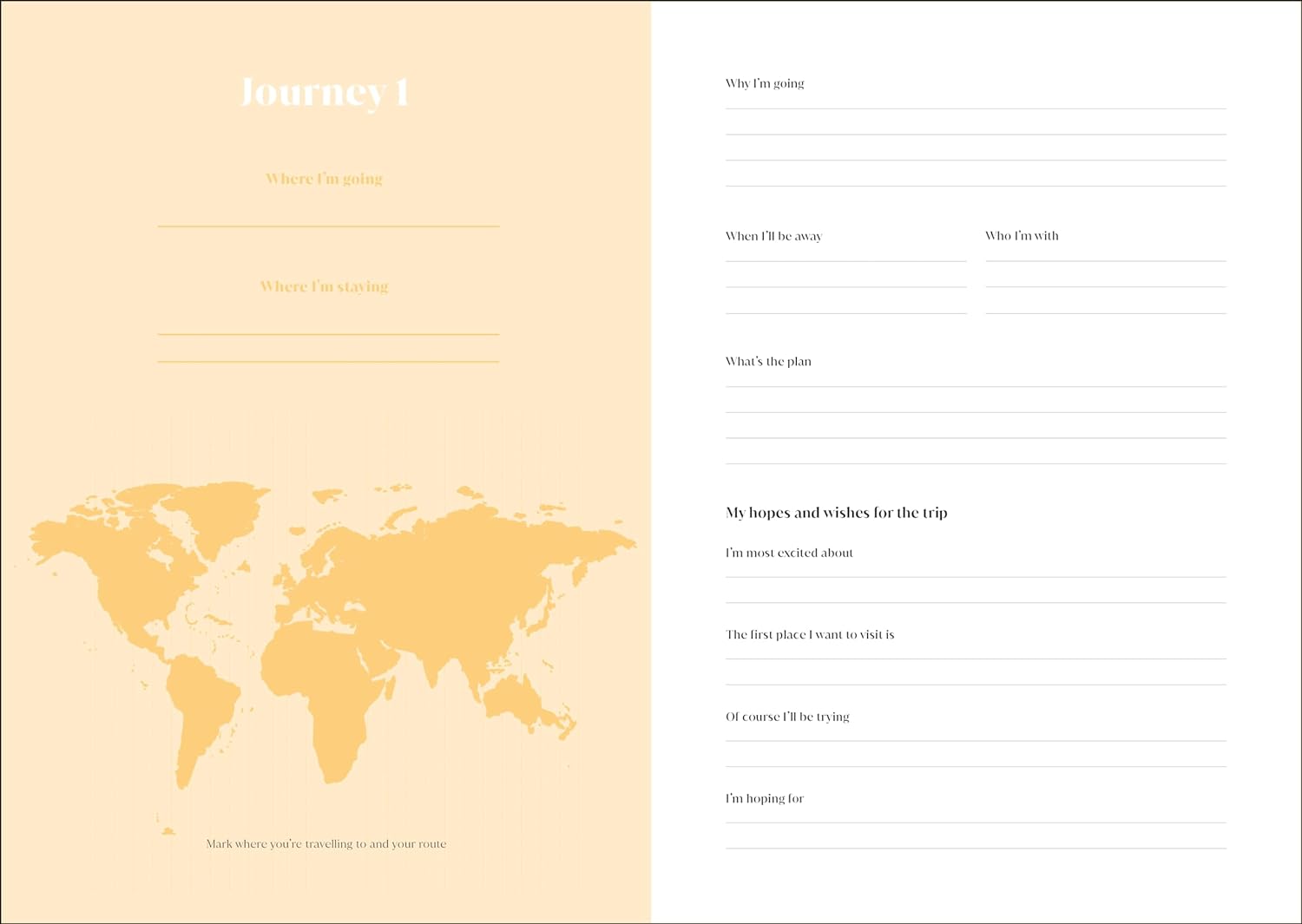The image size is (1302, 924).
Task: Click the 'Journey 1' title
Action: point(324,92)
